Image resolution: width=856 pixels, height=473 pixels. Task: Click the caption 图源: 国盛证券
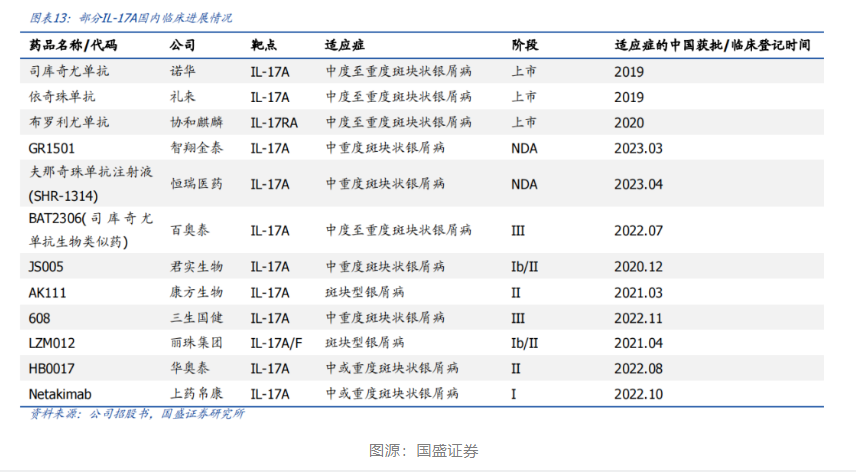424,451
